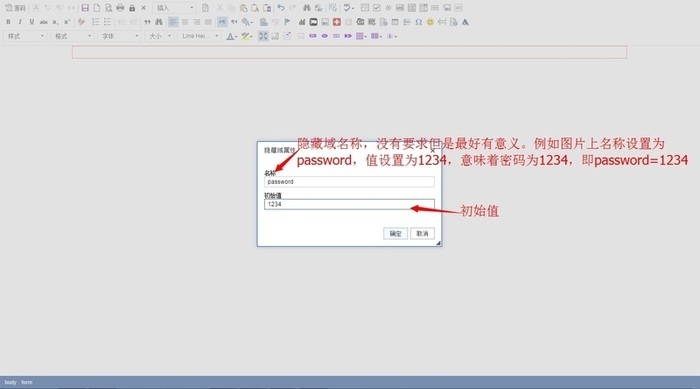Click the Block Quote icon

pos(147,22)
